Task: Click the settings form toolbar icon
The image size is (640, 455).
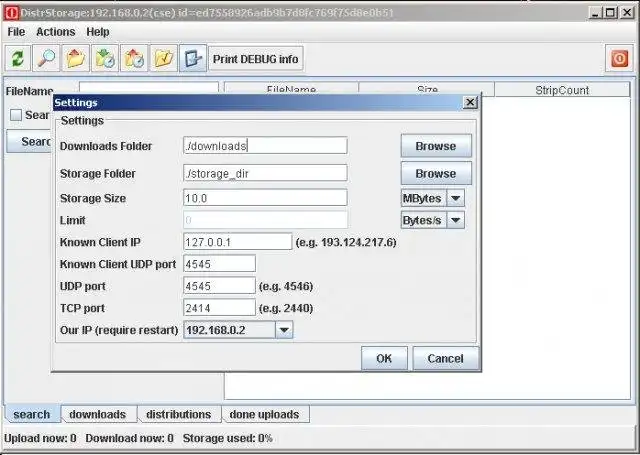Action: click(193, 59)
